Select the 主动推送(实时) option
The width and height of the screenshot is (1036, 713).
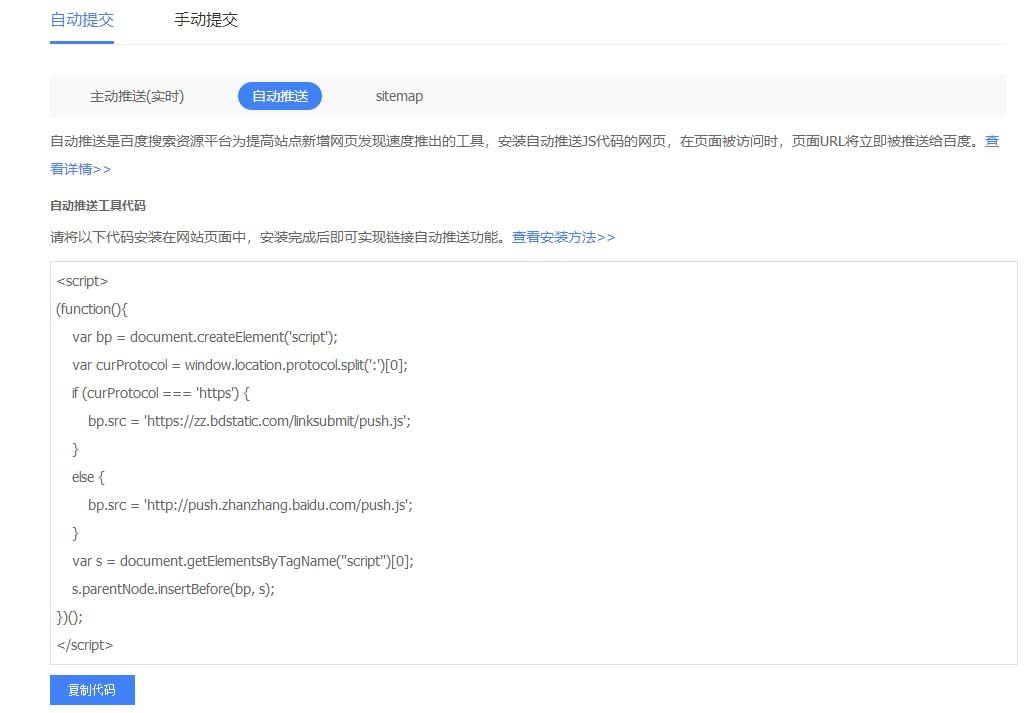point(137,96)
